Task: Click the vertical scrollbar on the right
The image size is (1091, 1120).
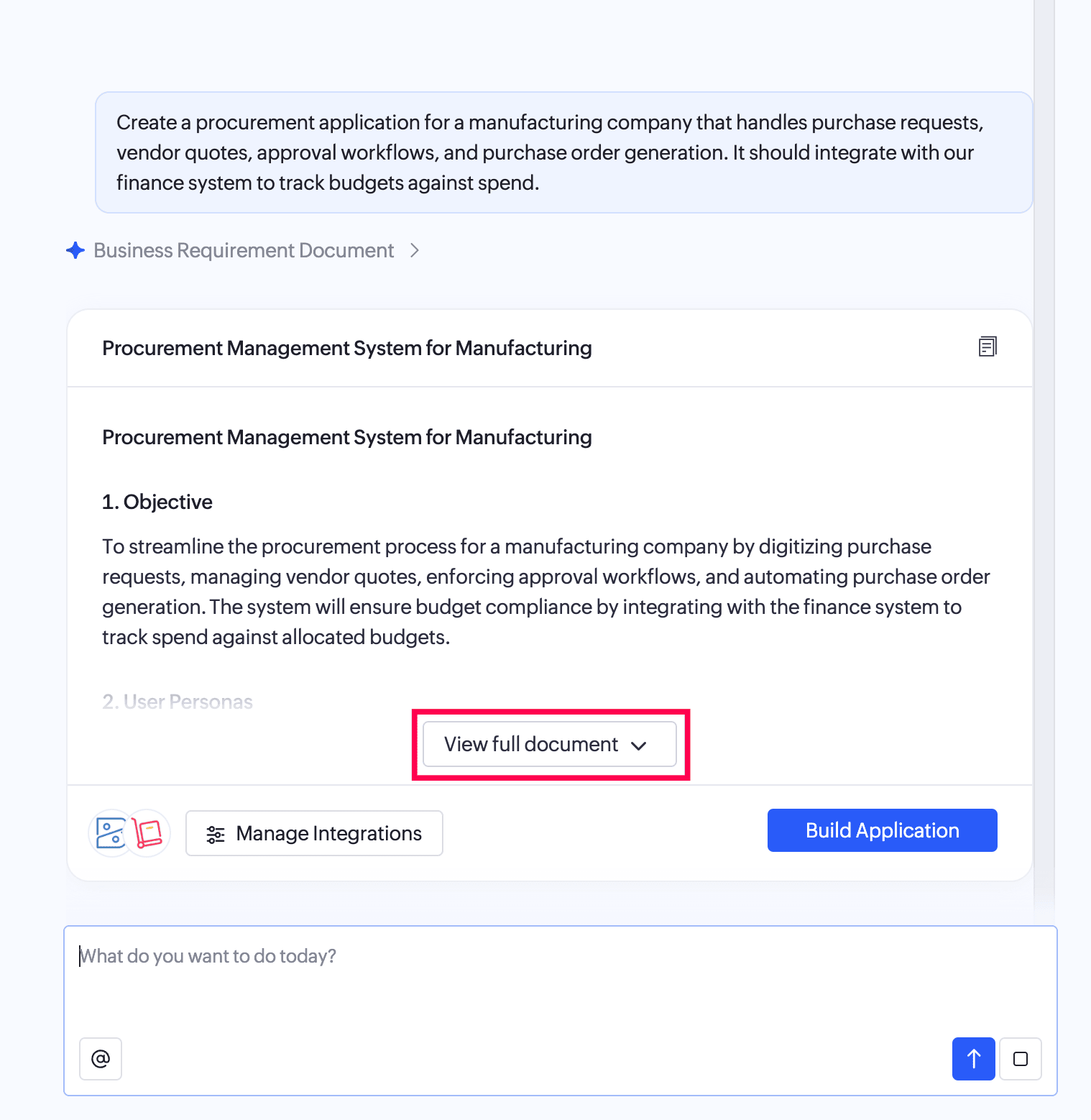Action: pyautogui.click(x=1044, y=460)
